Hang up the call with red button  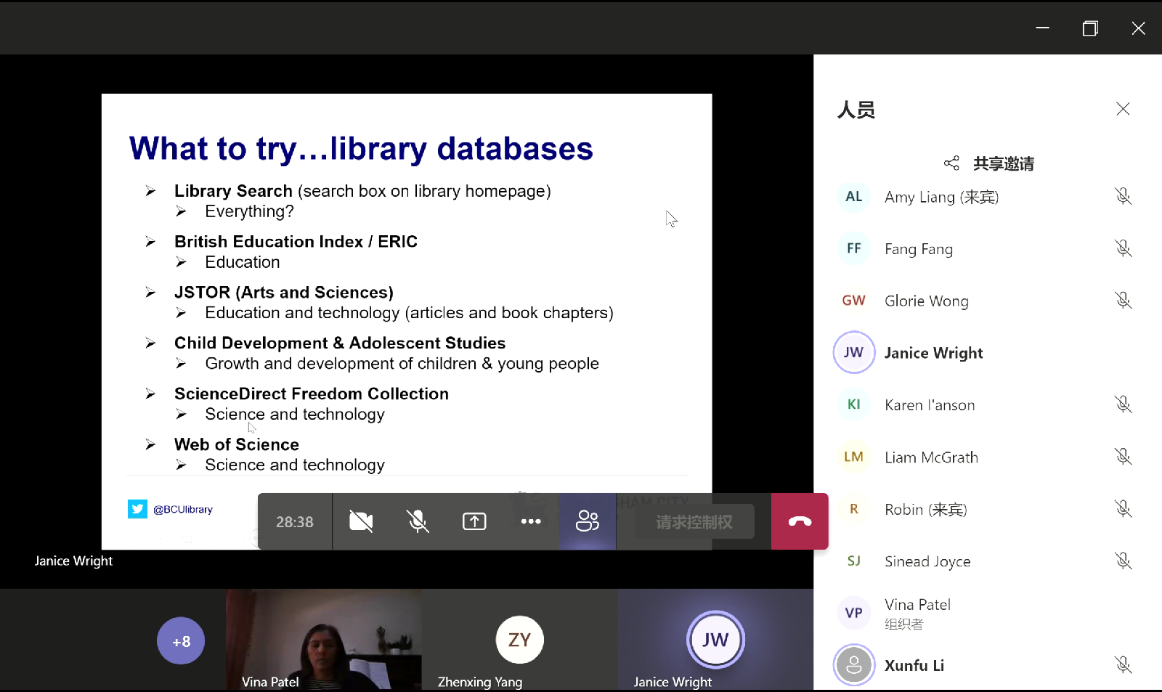pos(800,522)
